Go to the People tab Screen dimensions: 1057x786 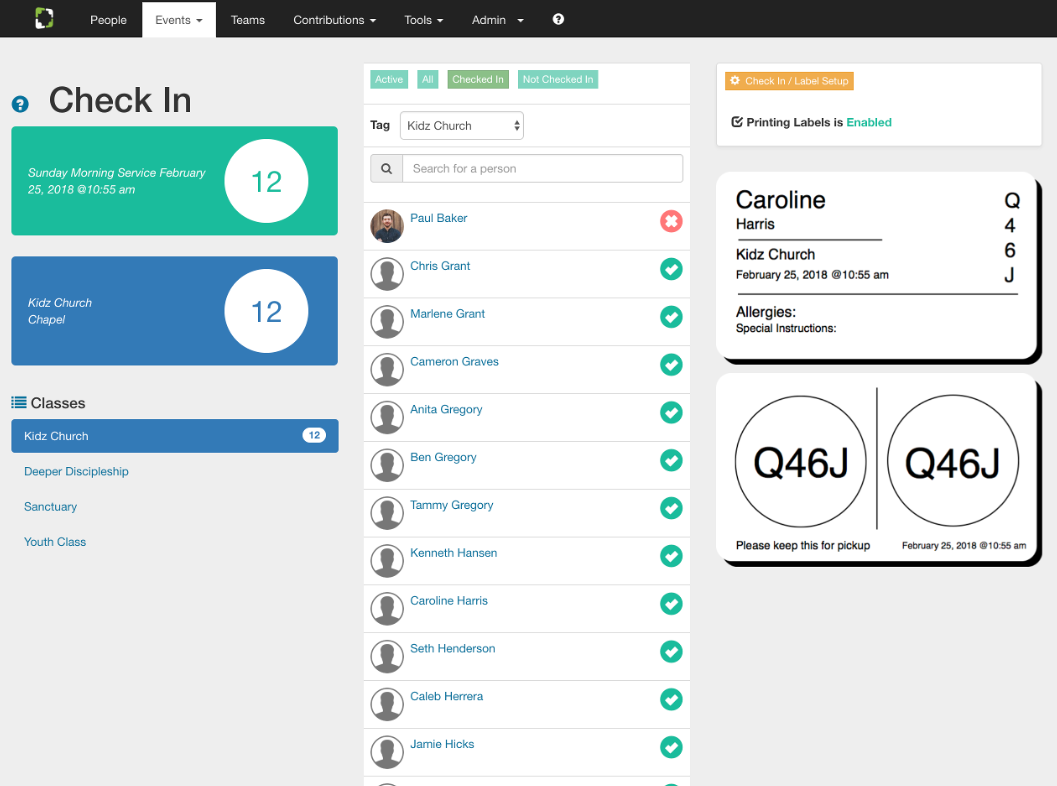pyautogui.click(x=109, y=20)
